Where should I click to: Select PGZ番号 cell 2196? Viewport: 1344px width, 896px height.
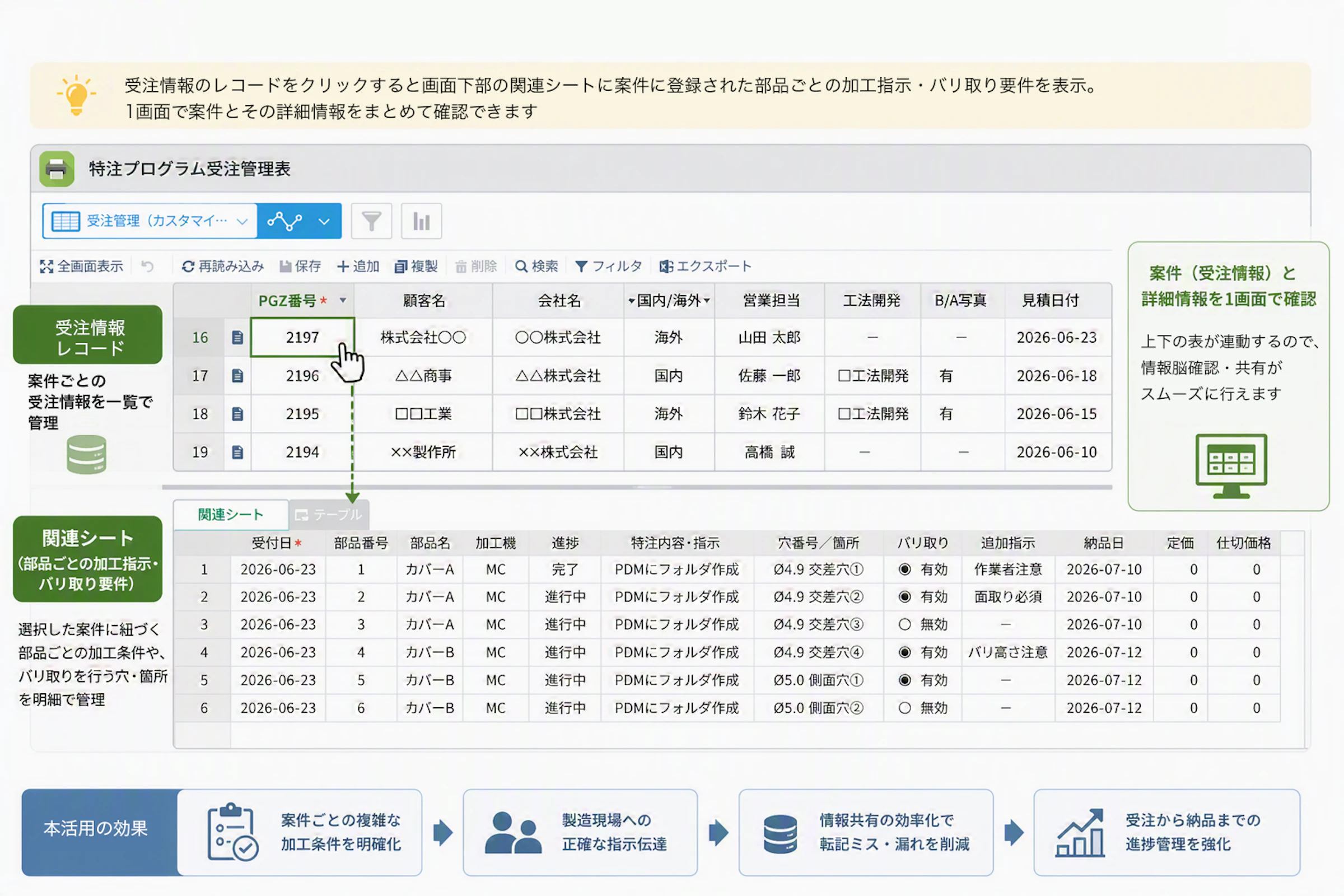302,376
